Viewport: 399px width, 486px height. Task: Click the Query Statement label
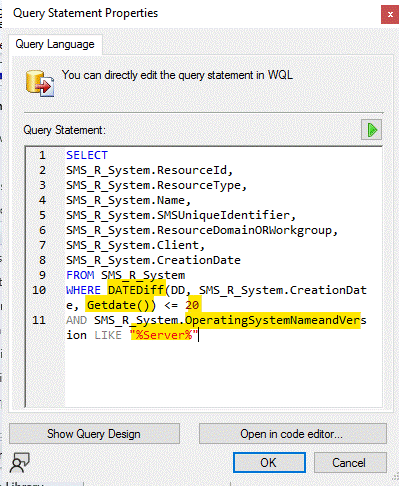click(x=64, y=130)
